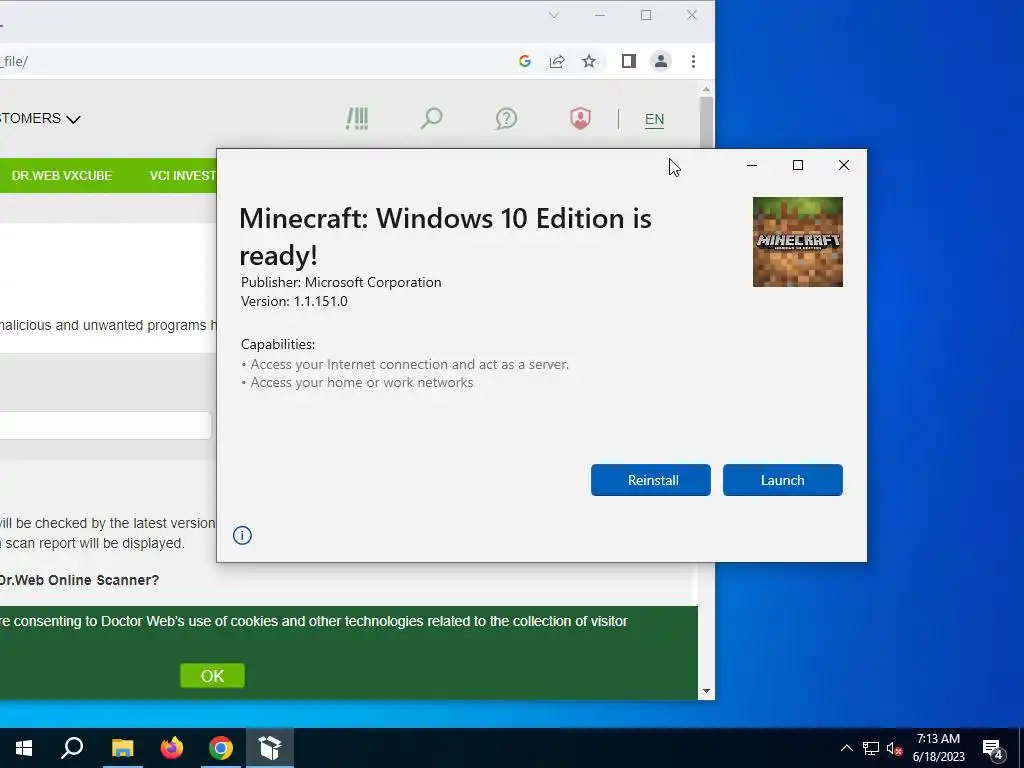Viewport: 1024px width, 768px height.
Task: Click 'Dr.Web Online Scanner?' heading text
Action: tap(79, 580)
